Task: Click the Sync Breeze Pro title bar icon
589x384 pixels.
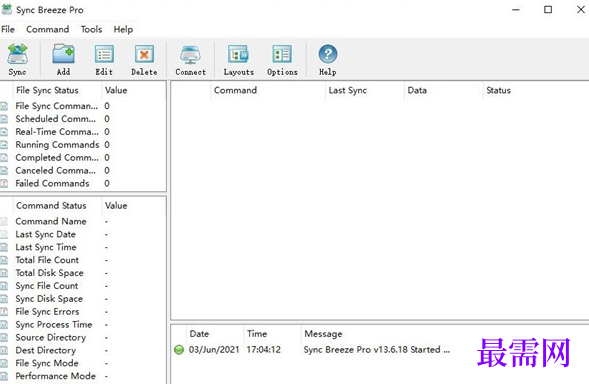Action: click(x=7, y=9)
